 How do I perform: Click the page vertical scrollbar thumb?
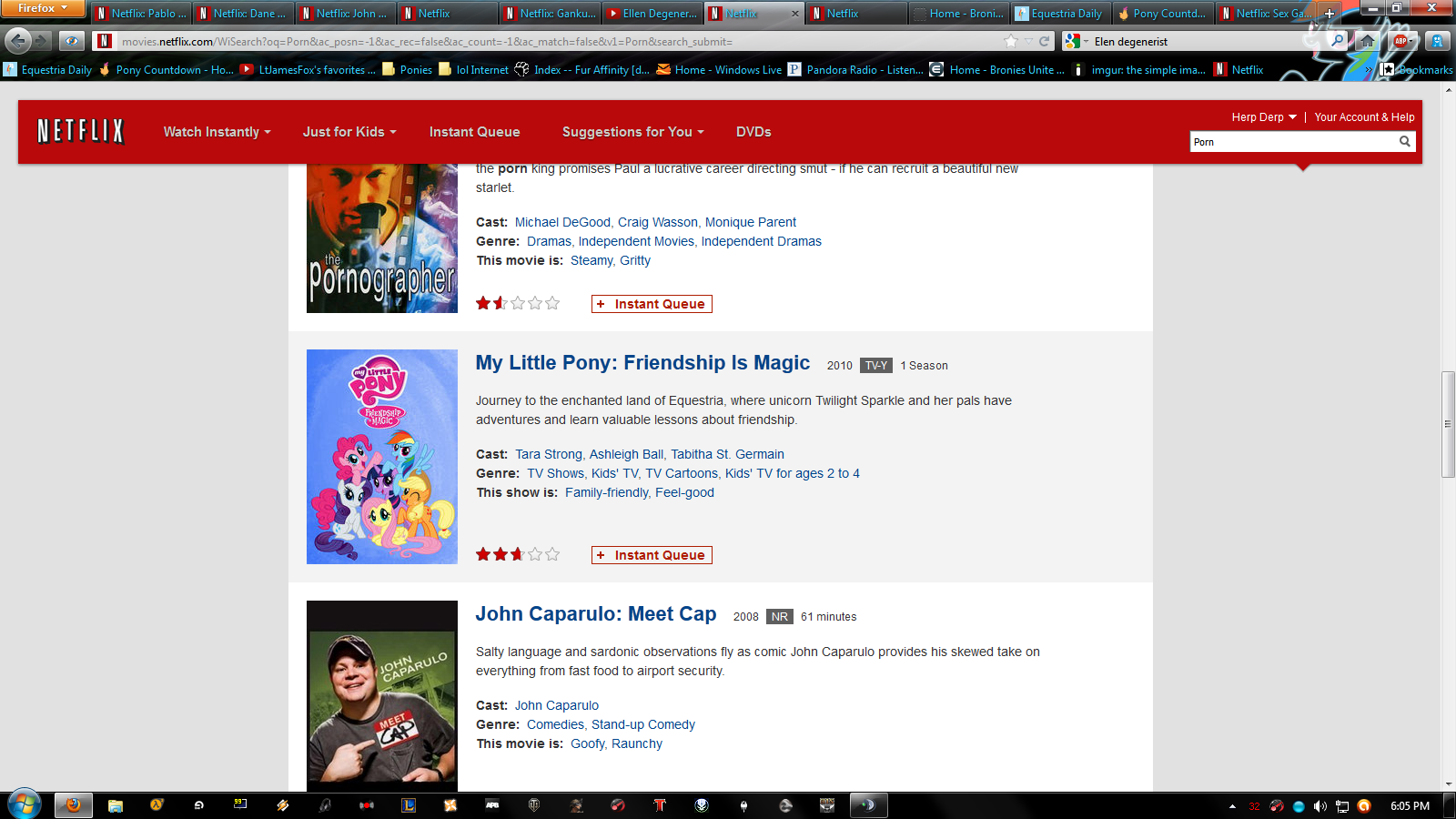click(x=1448, y=424)
